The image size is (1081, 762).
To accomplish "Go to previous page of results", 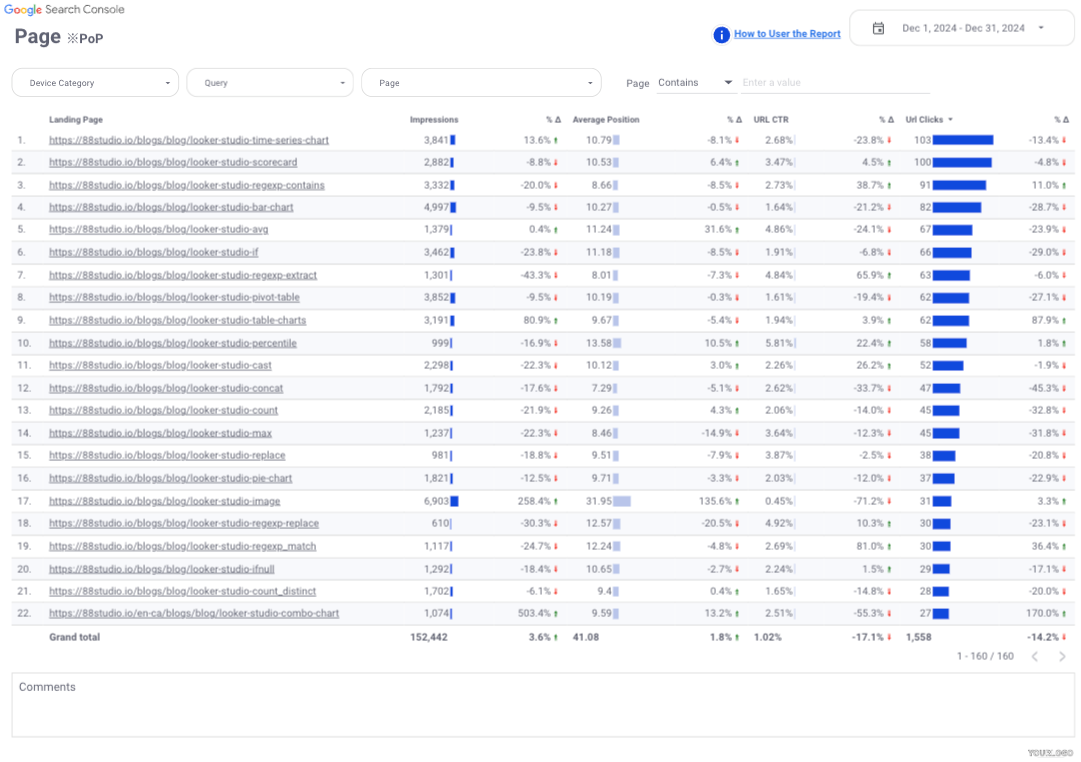I will 1035,657.
